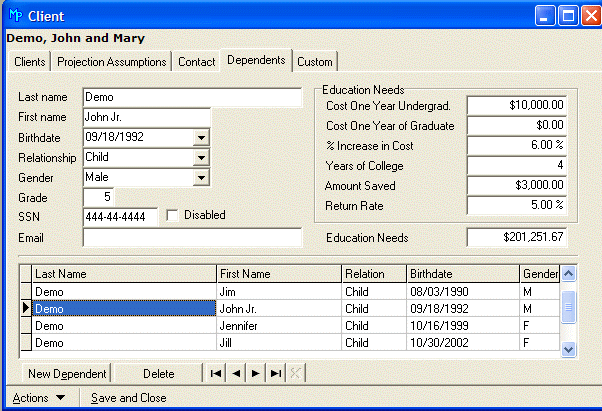602x411 pixels.
Task: Click the highlighted Demo cell of John Jr.
Action: (x=124, y=309)
